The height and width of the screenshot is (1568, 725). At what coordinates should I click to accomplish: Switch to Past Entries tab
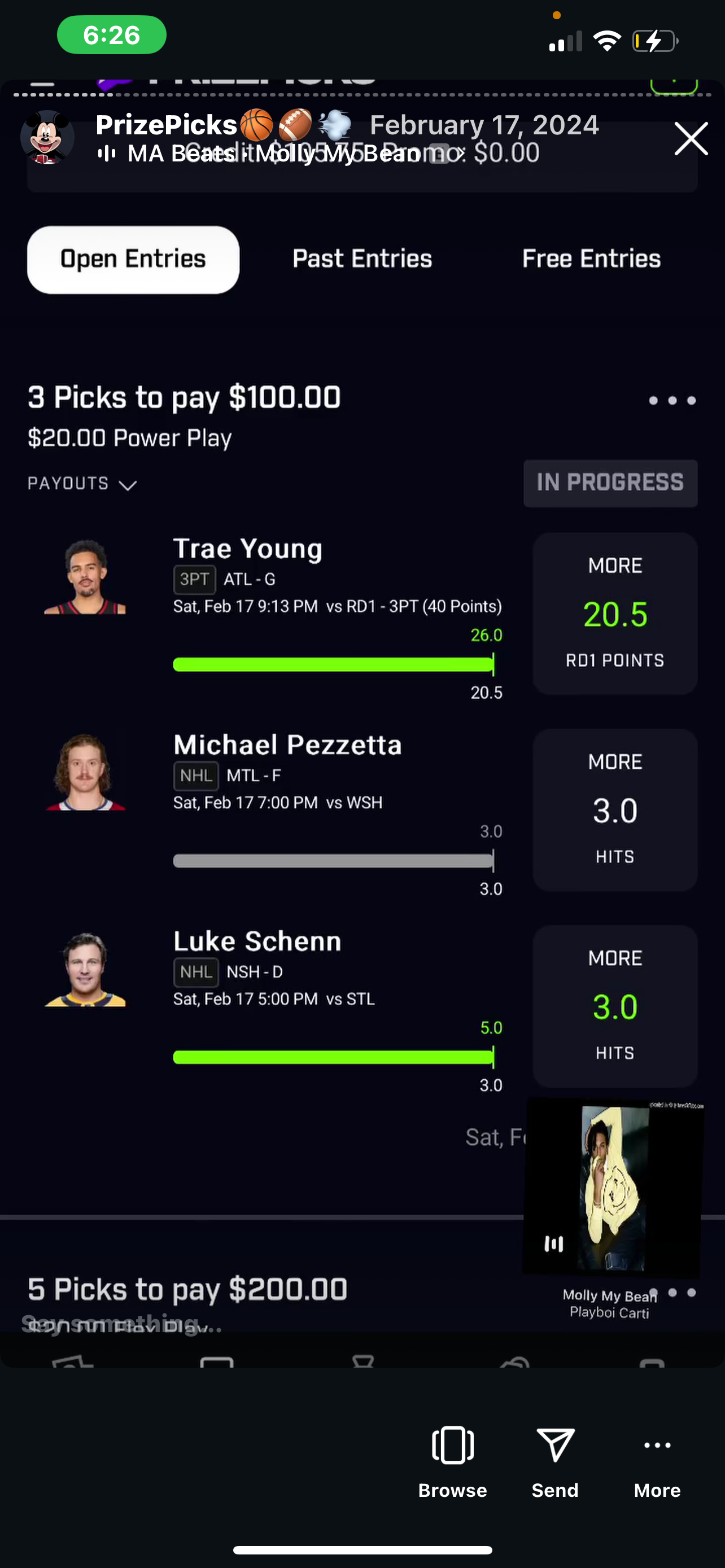(362, 259)
